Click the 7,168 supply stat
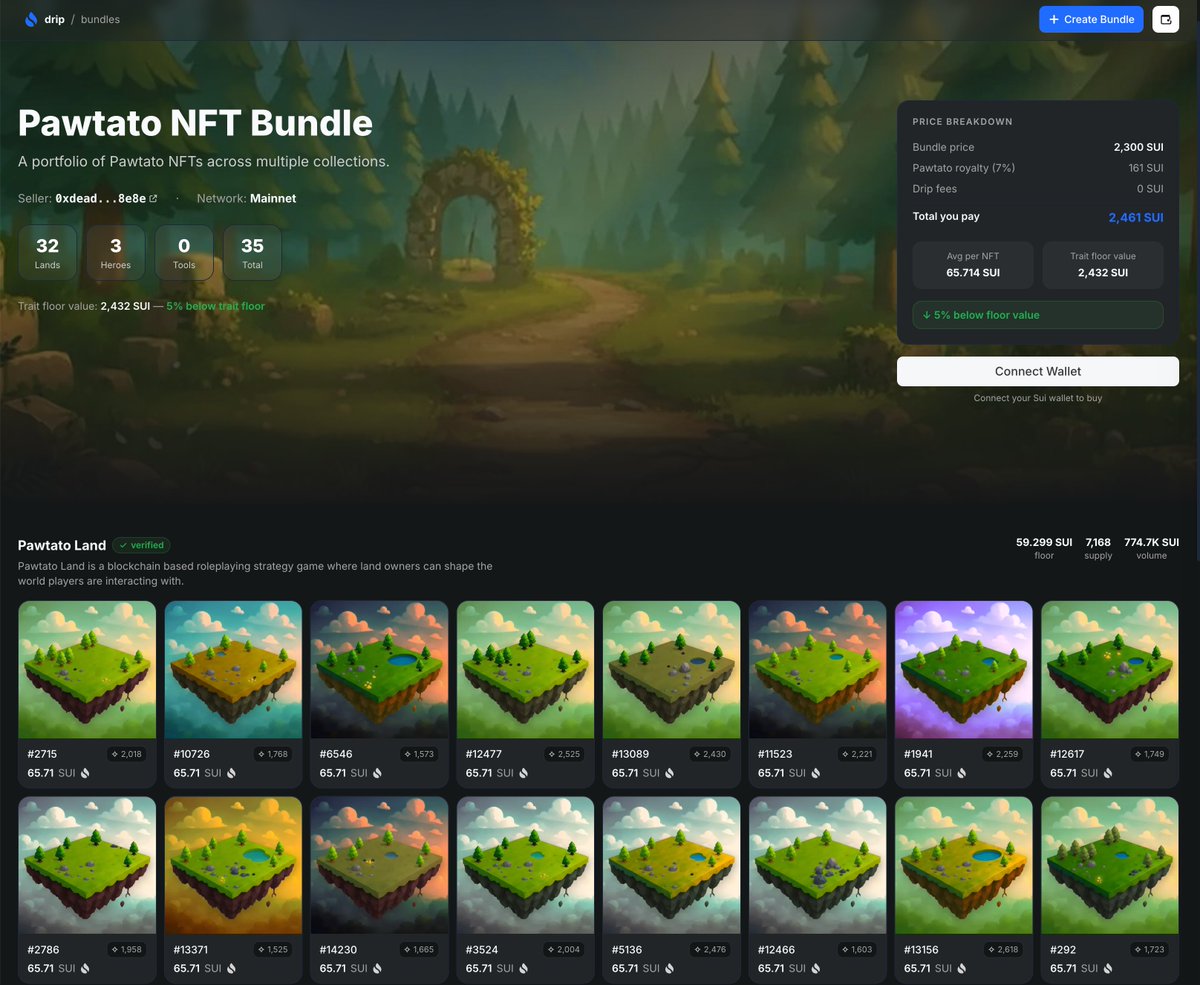The image size is (1200, 985). point(1098,548)
